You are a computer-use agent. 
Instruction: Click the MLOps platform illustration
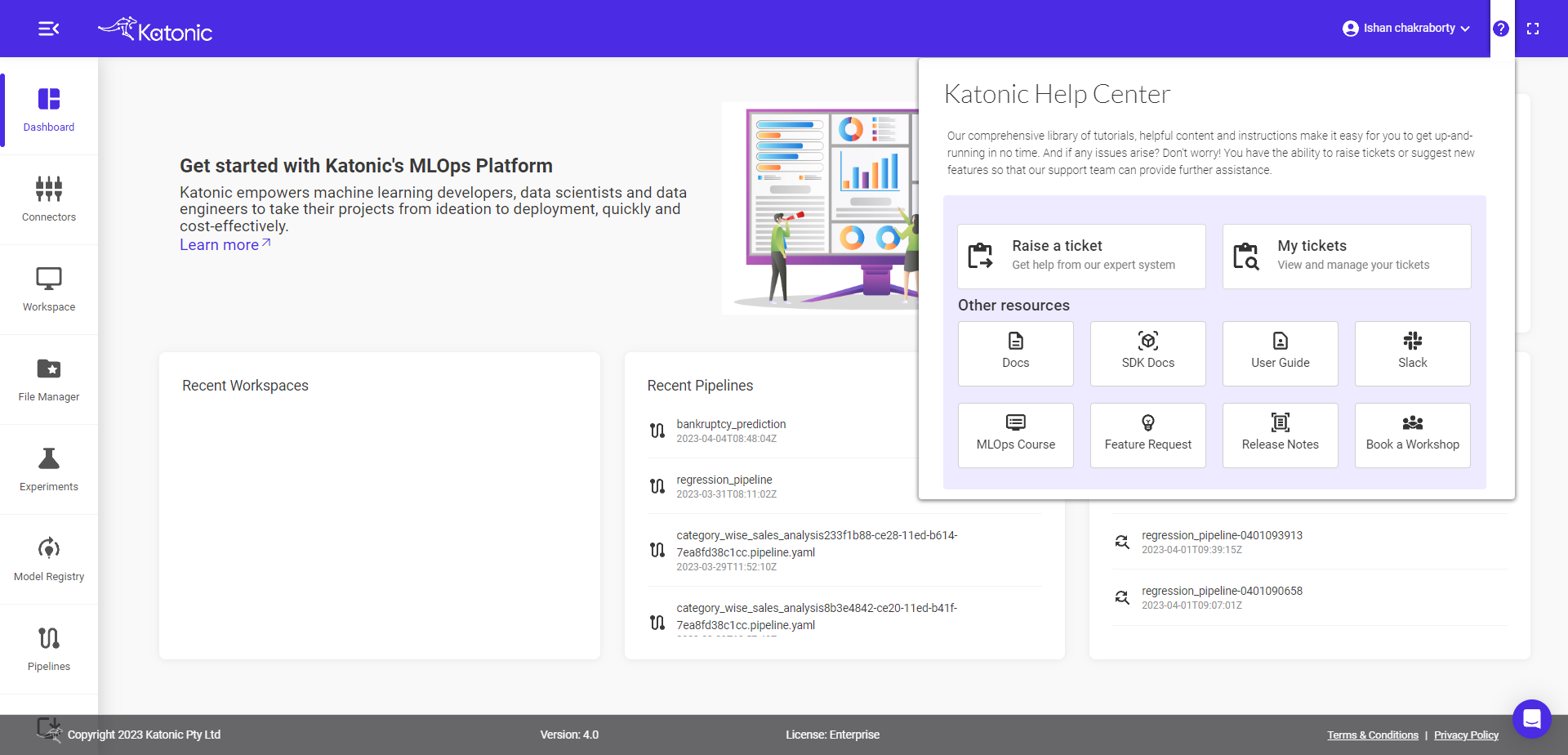click(820, 208)
